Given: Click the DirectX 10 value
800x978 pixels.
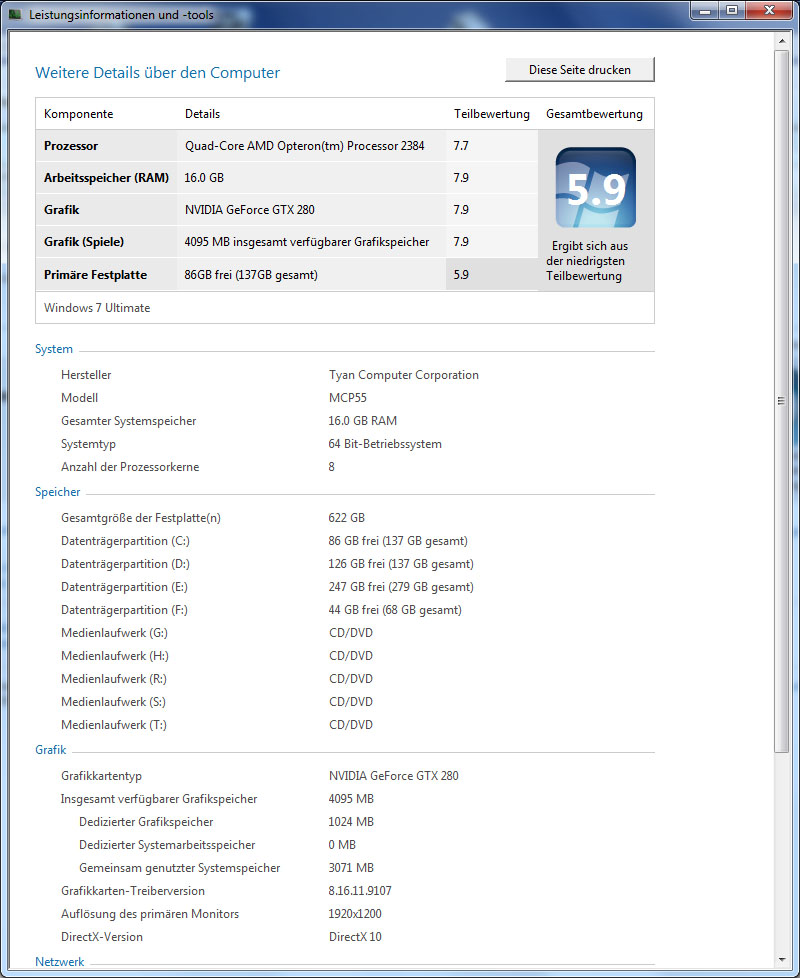Looking at the screenshot, I should [355, 937].
